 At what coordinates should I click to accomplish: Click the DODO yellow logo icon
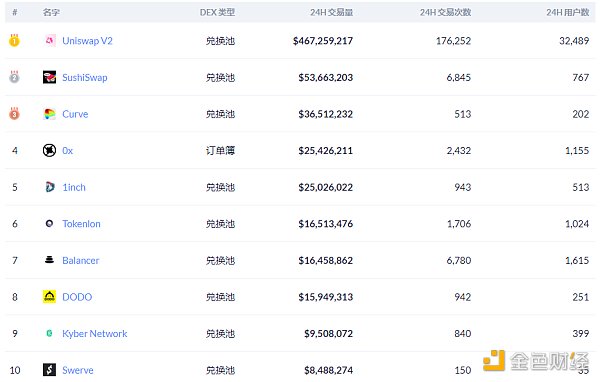click(49, 297)
